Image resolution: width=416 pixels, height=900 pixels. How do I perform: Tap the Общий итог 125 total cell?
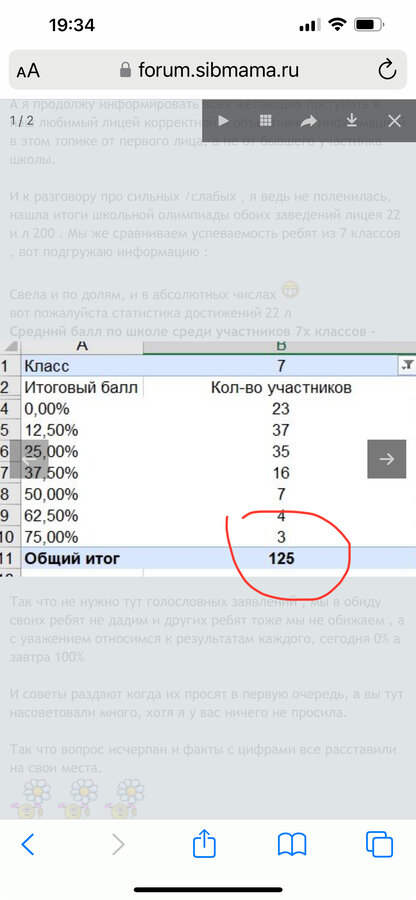(x=281, y=558)
